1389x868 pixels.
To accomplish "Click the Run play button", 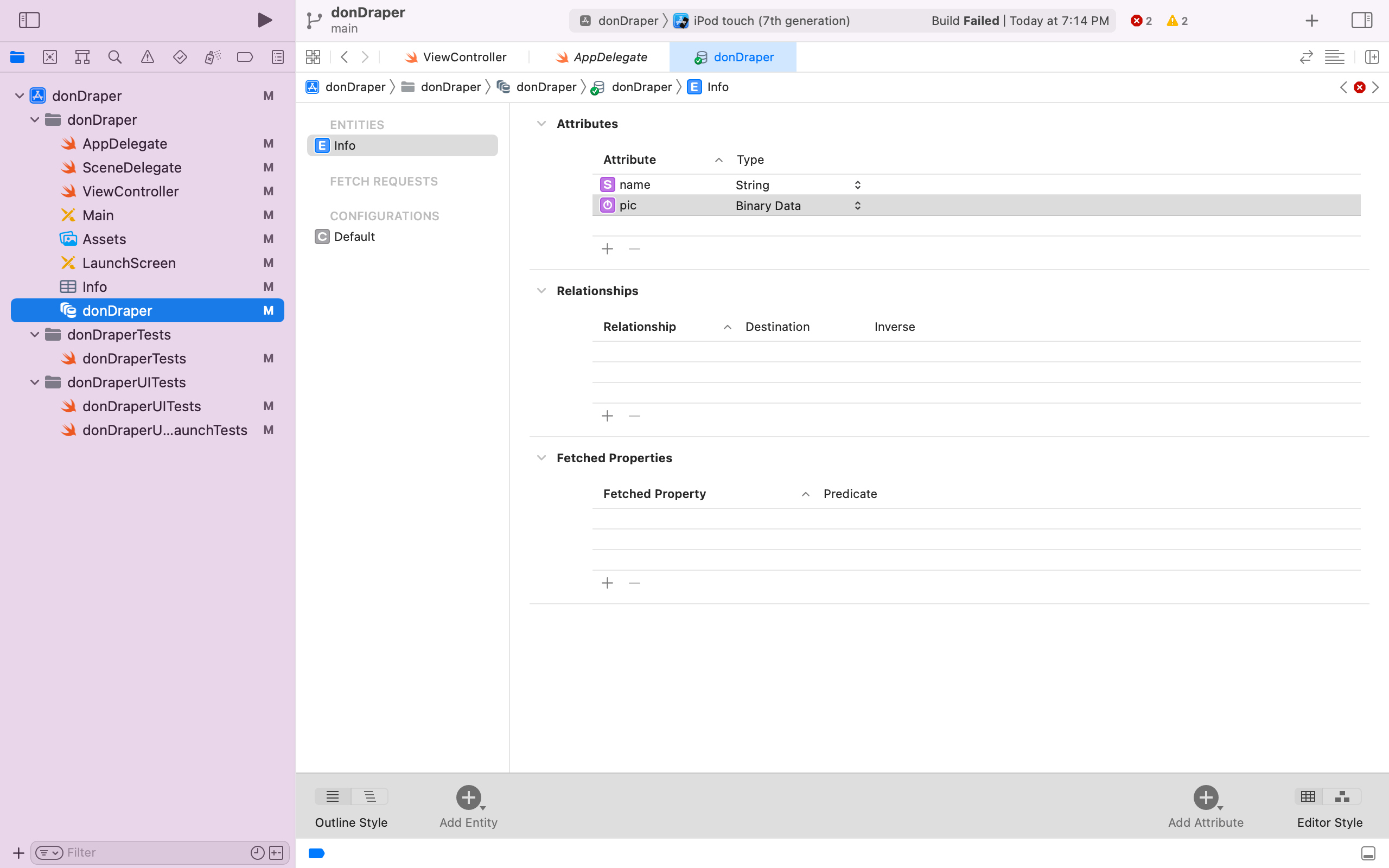I will point(265,21).
